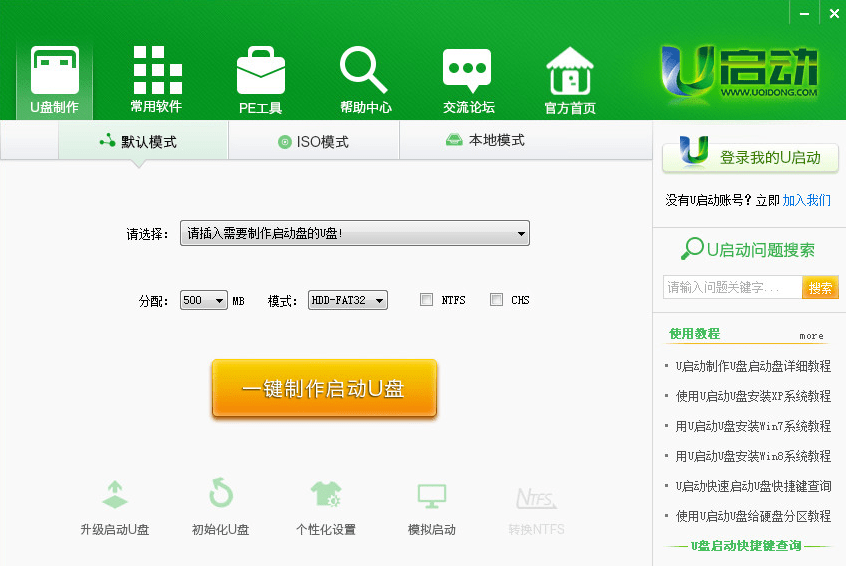Open the 模式 HDD-FAT32 dropdown
This screenshot has height=566, width=846.
point(347,300)
